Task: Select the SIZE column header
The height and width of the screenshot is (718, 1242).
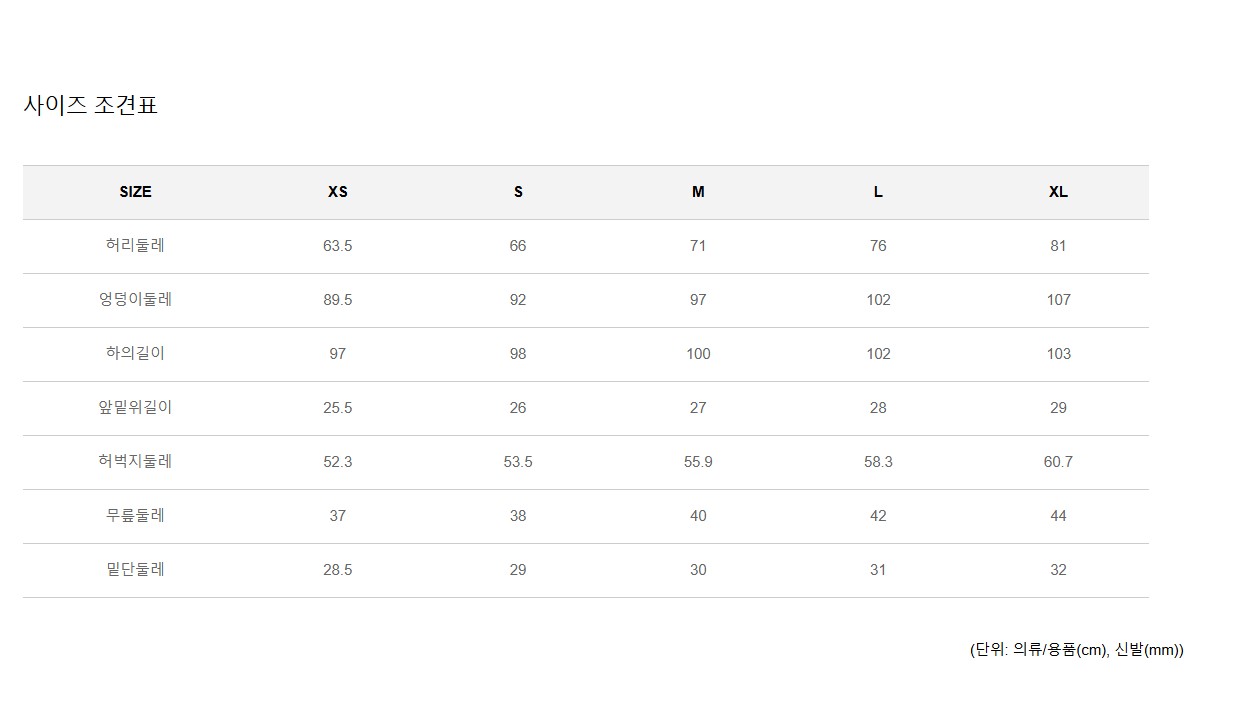Action: [135, 192]
